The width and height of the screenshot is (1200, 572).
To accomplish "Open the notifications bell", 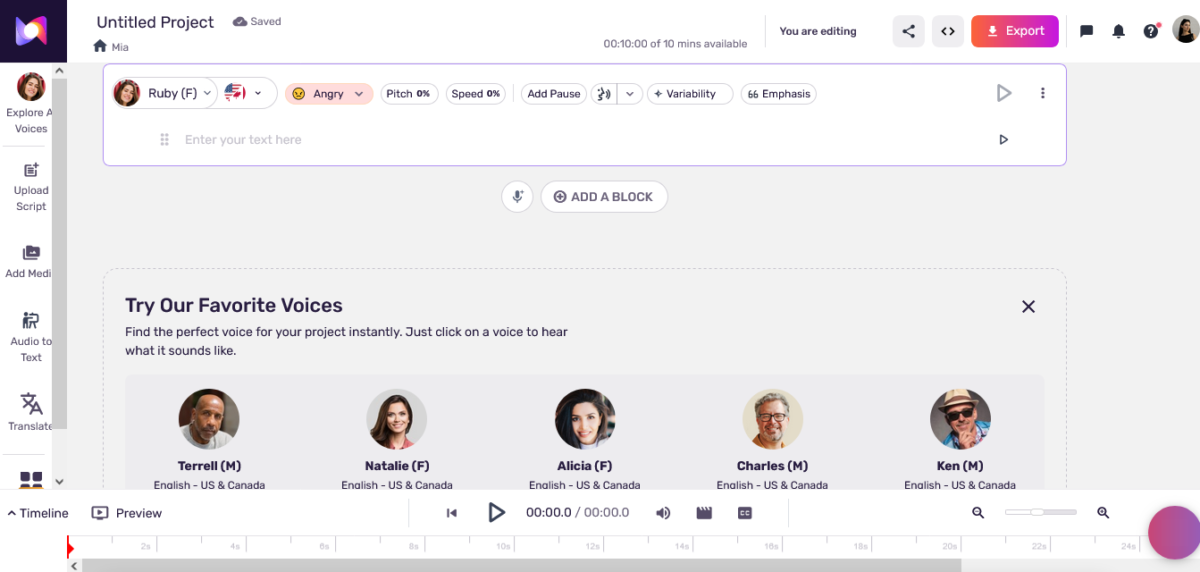I will point(1118,31).
